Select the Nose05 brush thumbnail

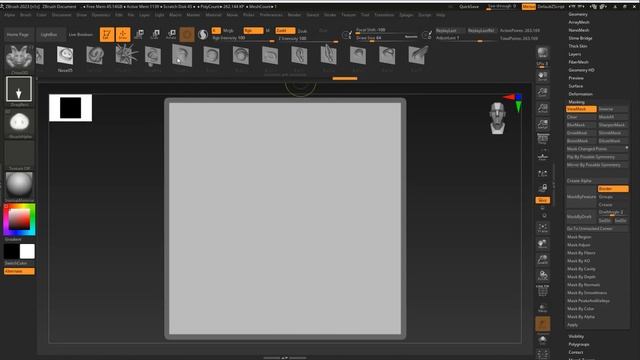tap(65, 56)
